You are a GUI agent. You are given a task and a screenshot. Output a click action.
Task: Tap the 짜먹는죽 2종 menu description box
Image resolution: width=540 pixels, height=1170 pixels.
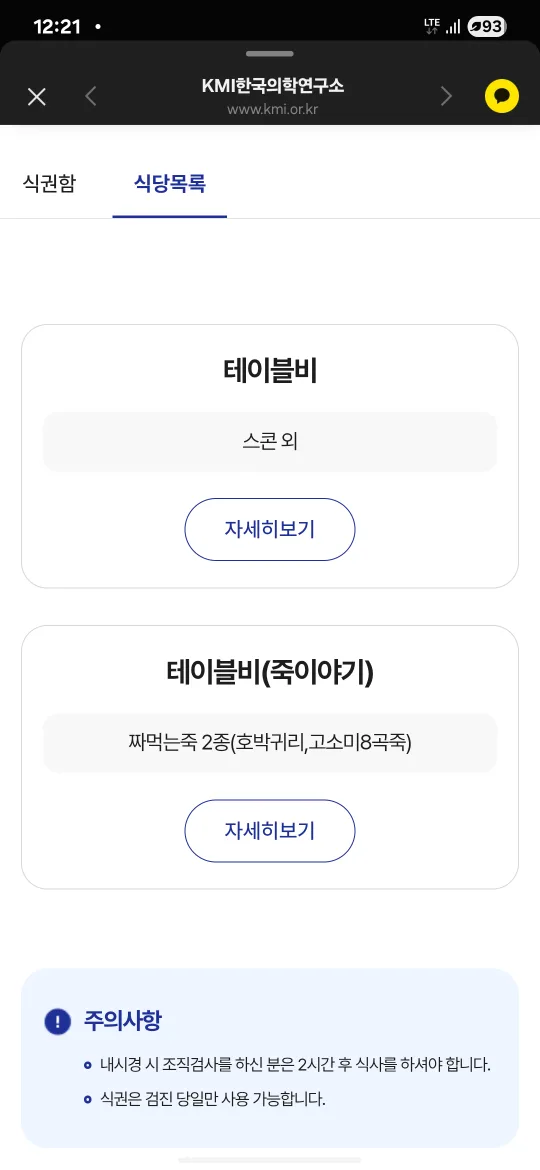(x=270, y=743)
